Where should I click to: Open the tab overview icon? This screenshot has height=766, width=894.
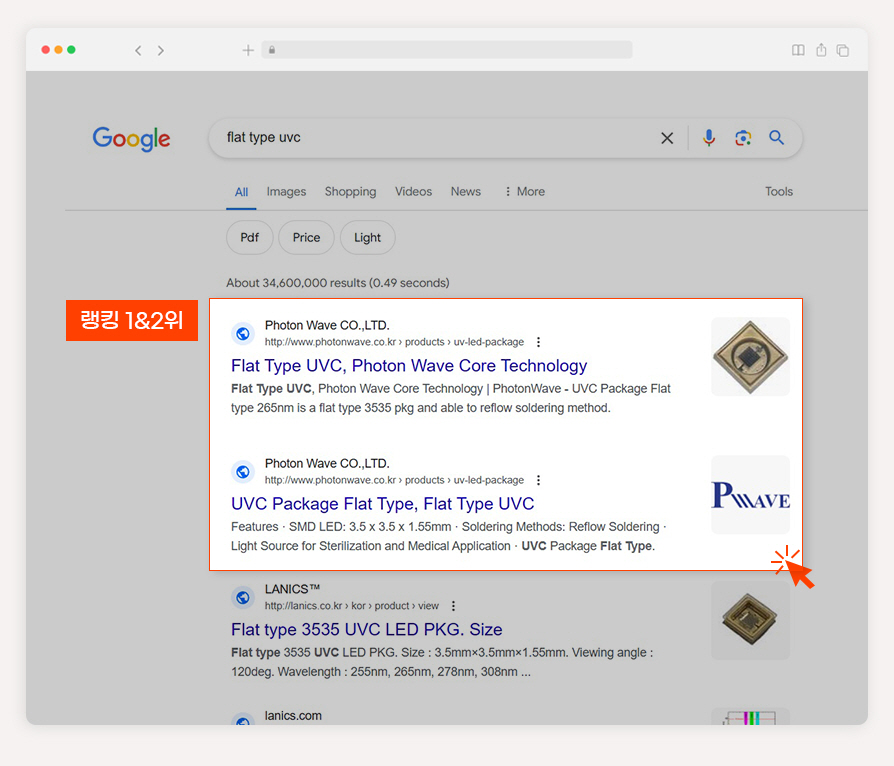843,51
